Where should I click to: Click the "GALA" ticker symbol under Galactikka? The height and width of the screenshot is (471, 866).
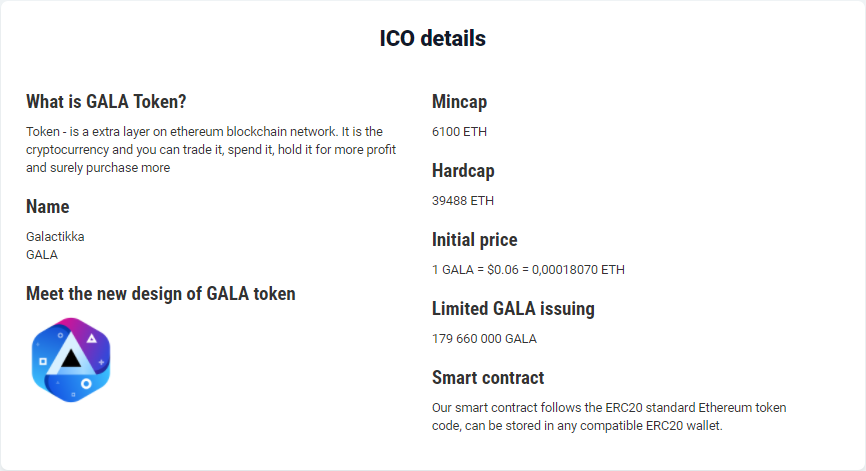[42, 255]
